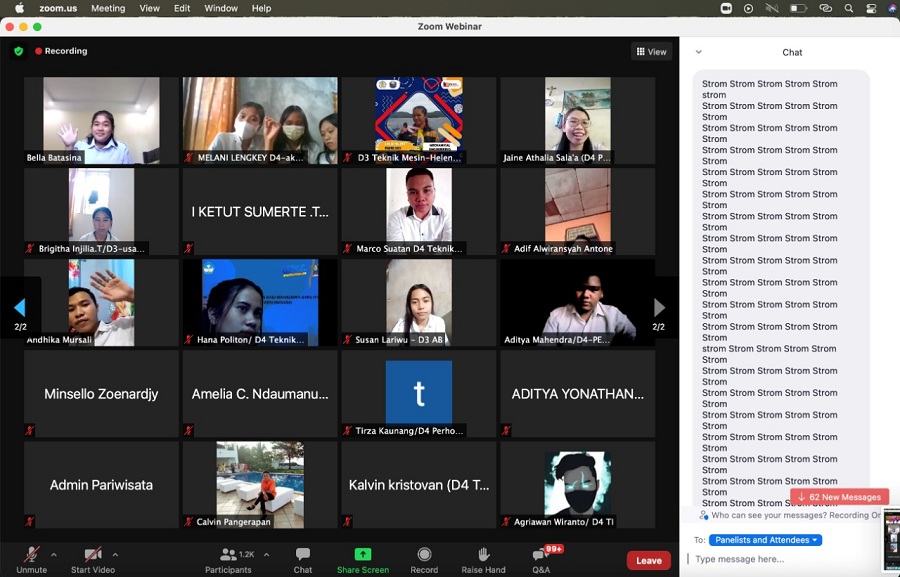Click the red Leave button

(648, 560)
